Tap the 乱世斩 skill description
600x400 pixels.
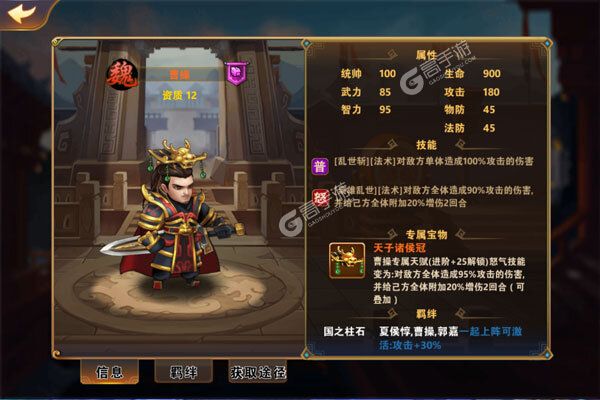point(434,161)
